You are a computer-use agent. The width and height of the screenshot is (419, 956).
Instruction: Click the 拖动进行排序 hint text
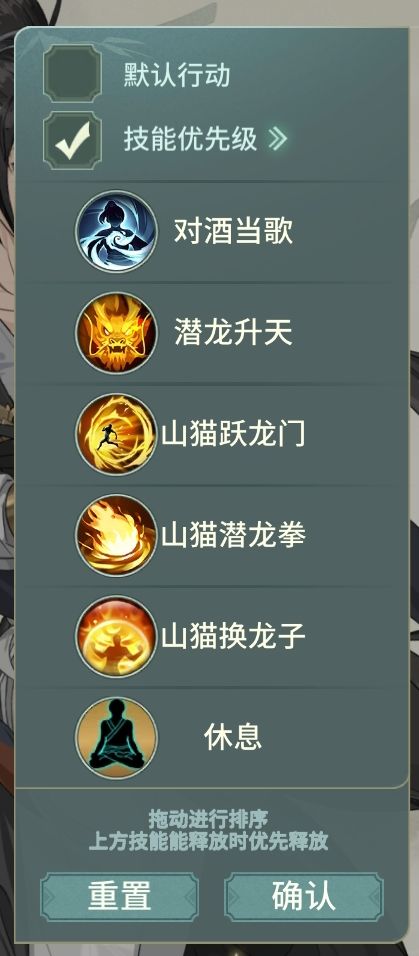pyautogui.click(x=209, y=819)
